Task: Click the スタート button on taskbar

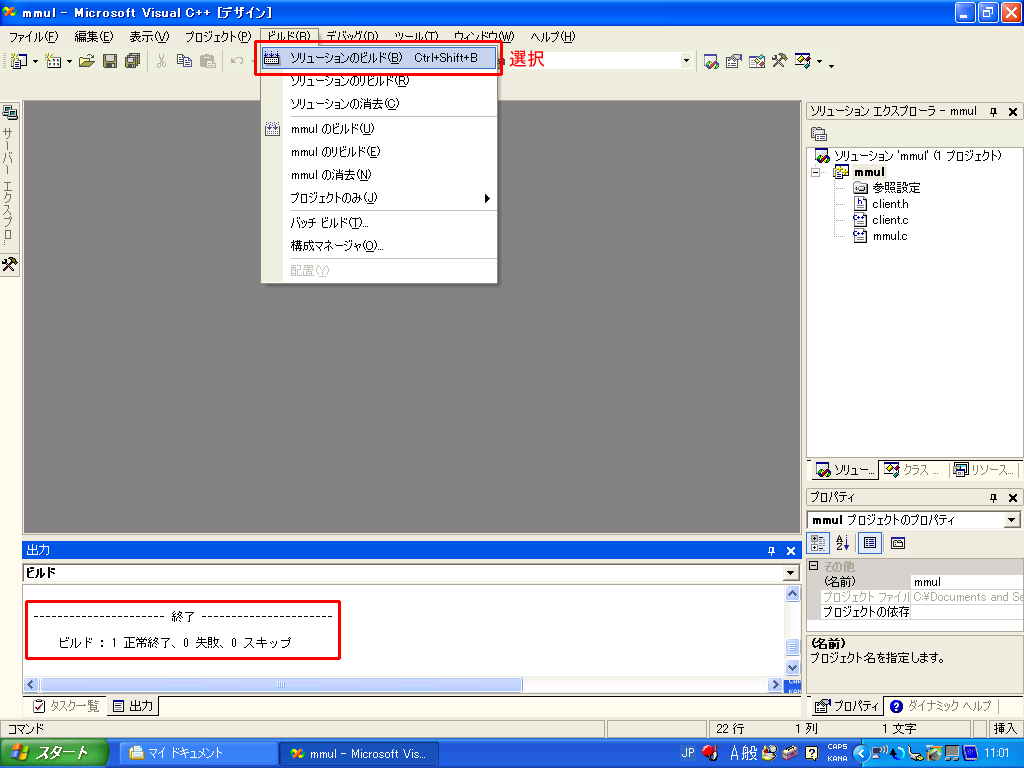Action: [x=54, y=754]
